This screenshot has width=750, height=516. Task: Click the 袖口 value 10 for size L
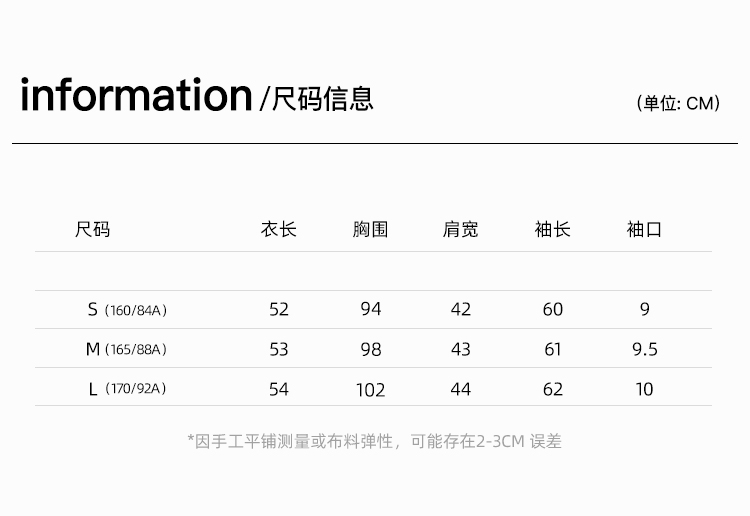pyautogui.click(x=644, y=389)
